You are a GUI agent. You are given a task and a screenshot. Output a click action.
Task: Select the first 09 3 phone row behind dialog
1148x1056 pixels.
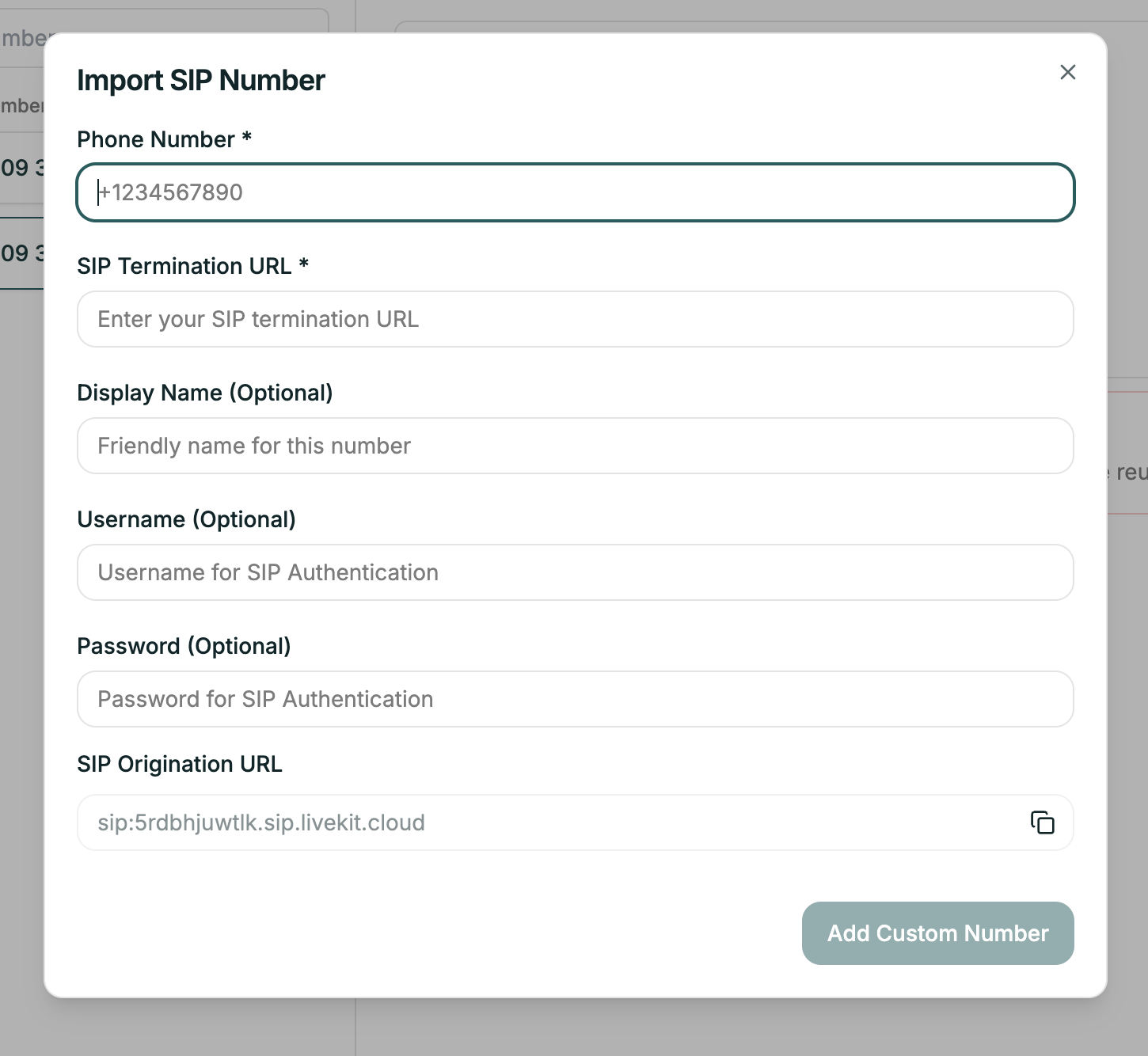point(20,168)
